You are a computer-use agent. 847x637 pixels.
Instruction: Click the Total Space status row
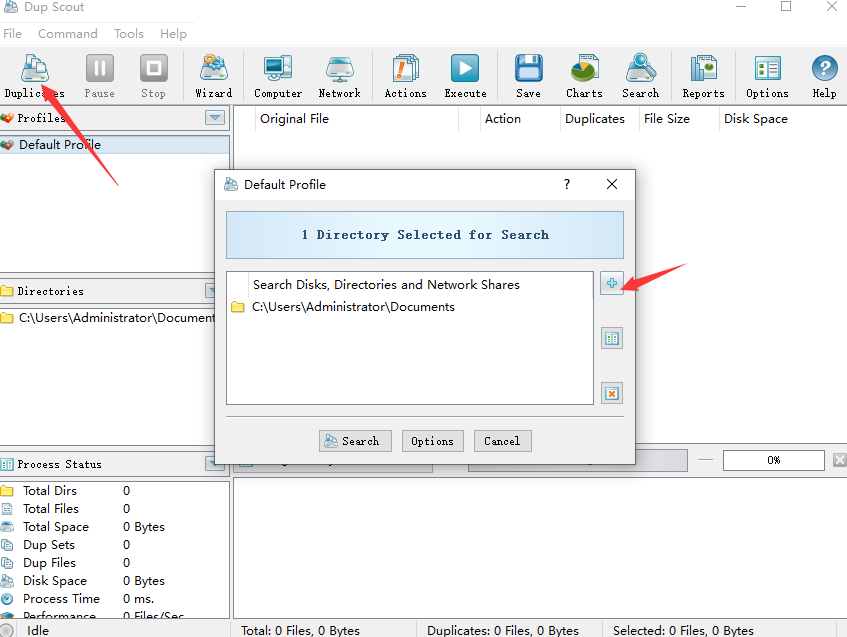point(115,527)
